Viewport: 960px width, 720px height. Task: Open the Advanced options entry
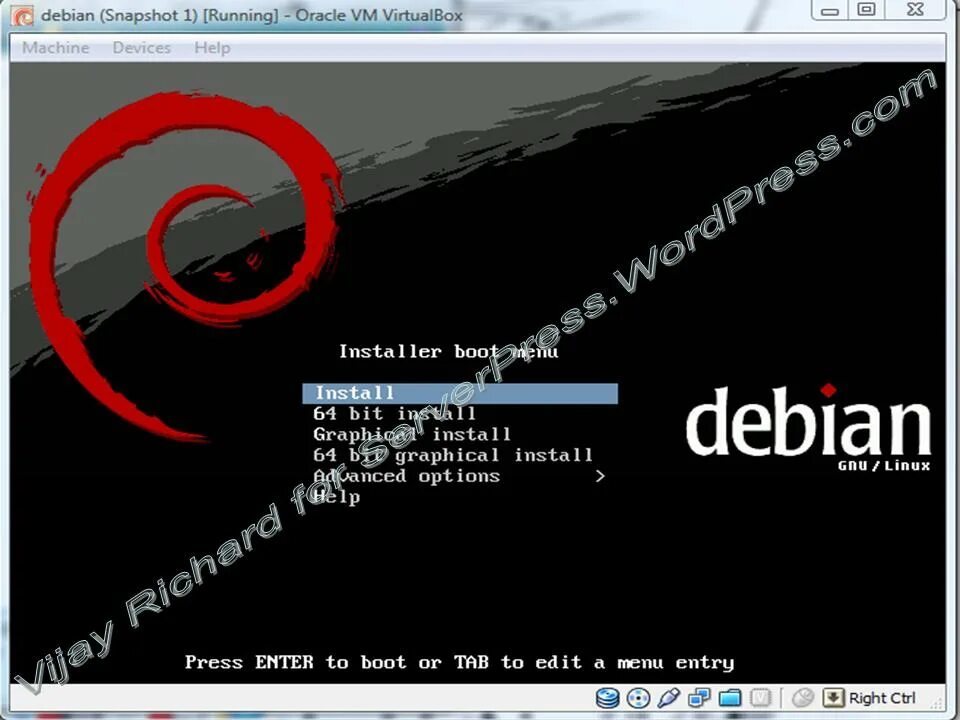click(407, 476)
